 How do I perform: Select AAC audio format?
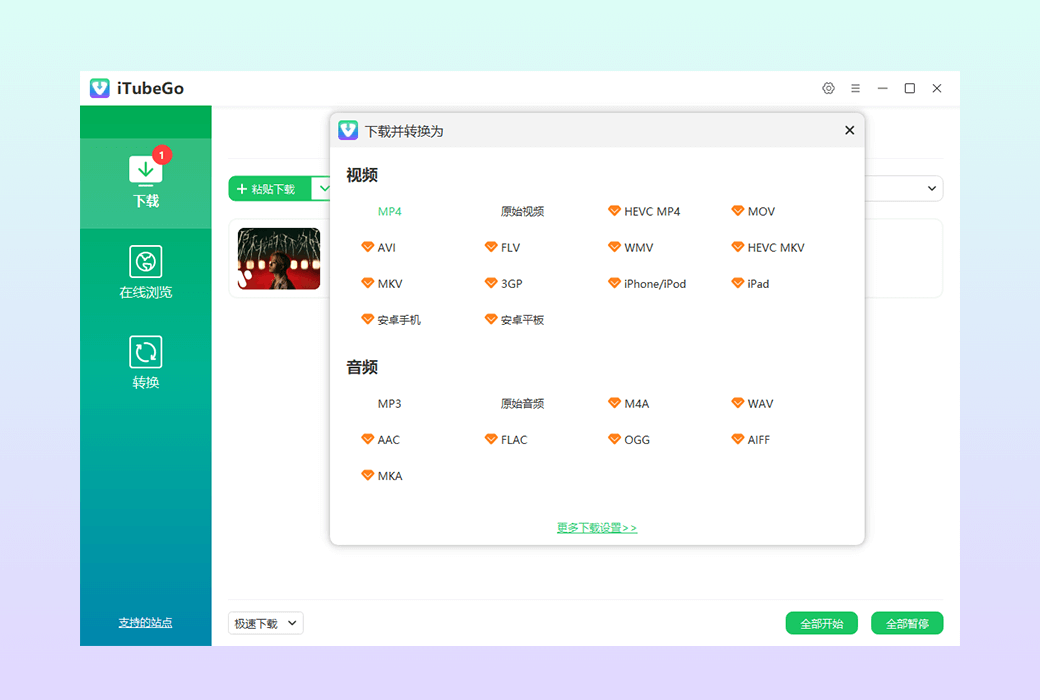380,439
